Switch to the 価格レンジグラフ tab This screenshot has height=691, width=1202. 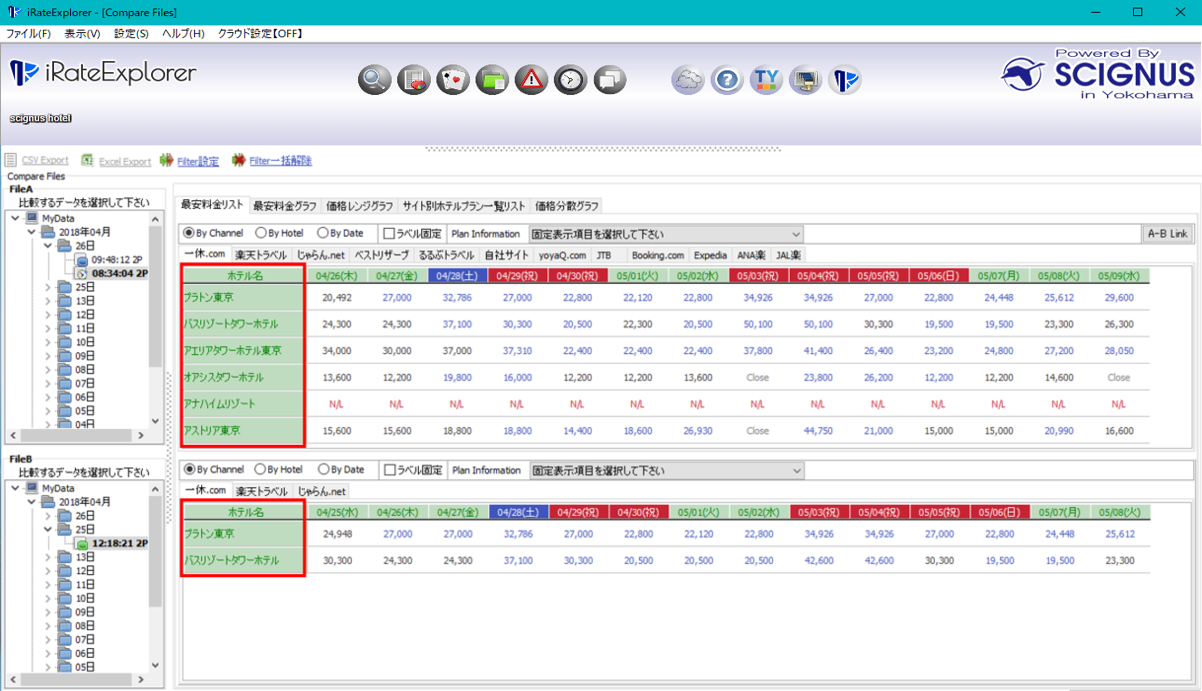(x=359, y=206)
